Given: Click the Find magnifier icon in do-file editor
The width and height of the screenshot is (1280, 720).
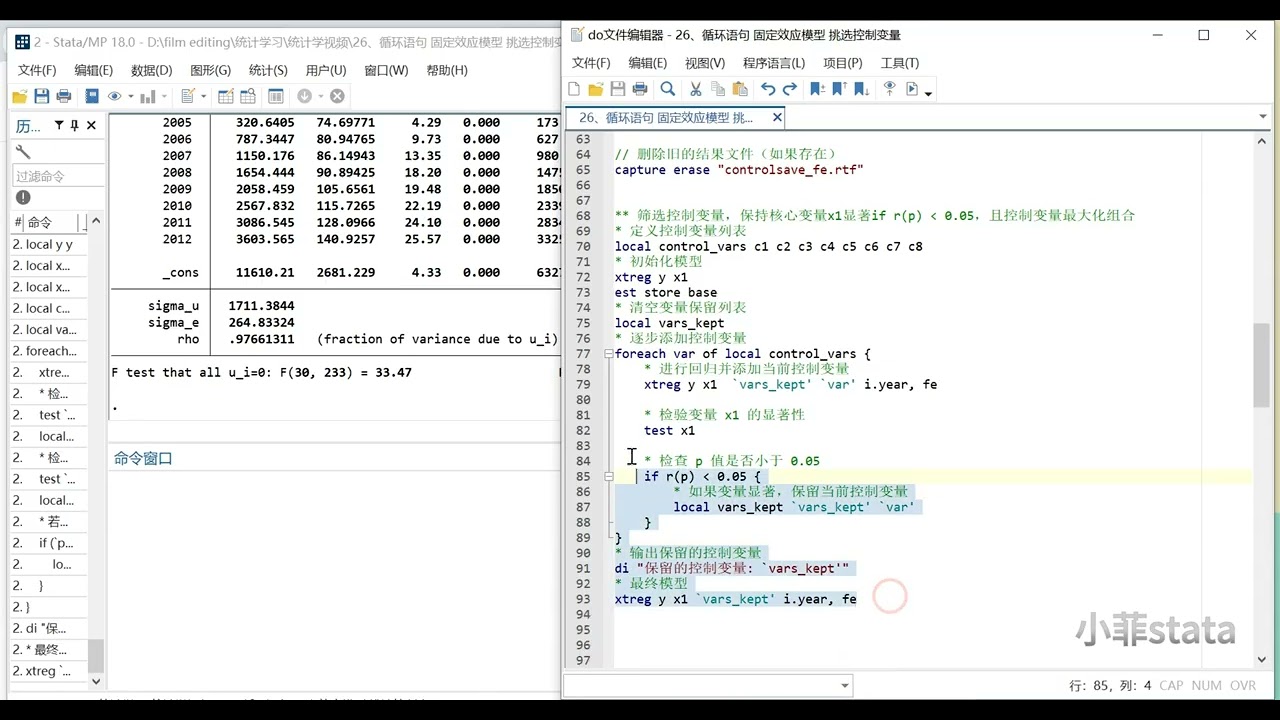Looking at the screenshot, I should pyautogui.click(x=668, y=89).
